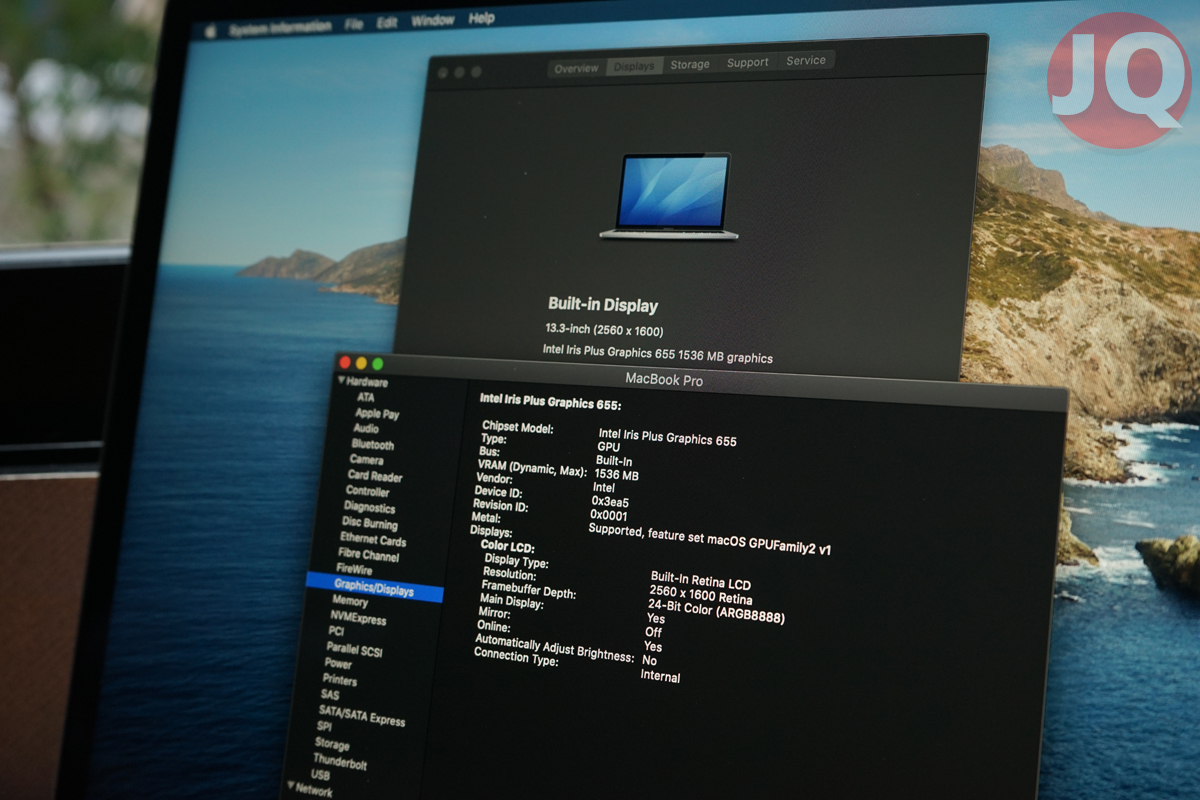1200x800 pixels.
Task: Click the Connection Type value Internal
Action: tap(660, 677)
